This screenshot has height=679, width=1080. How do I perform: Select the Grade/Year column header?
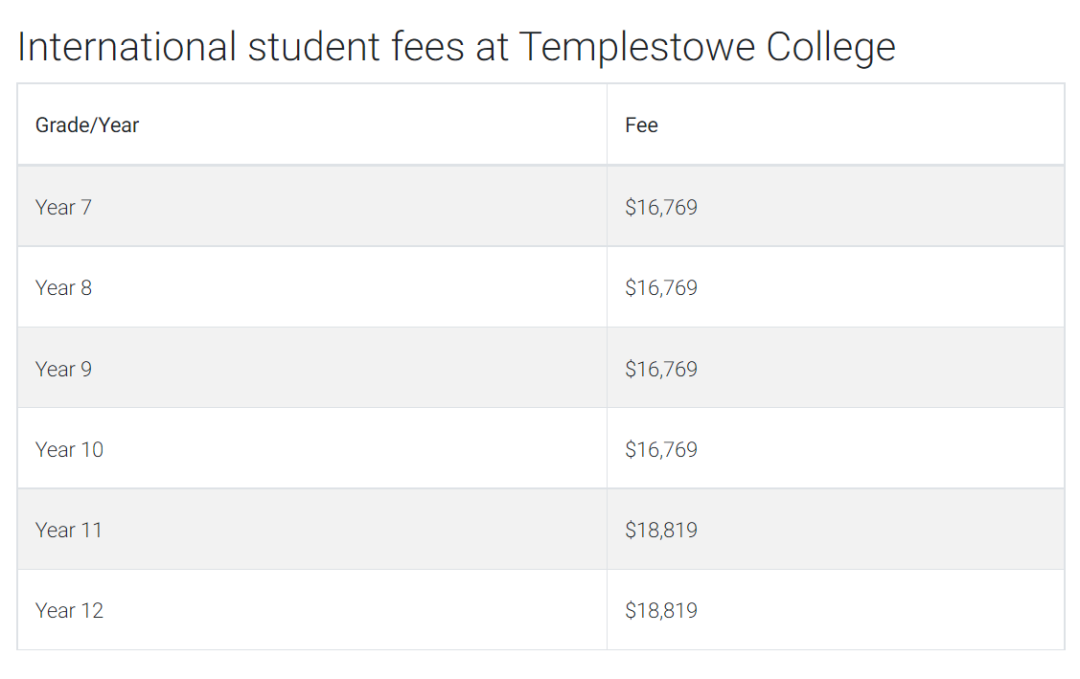pos(87,125)
